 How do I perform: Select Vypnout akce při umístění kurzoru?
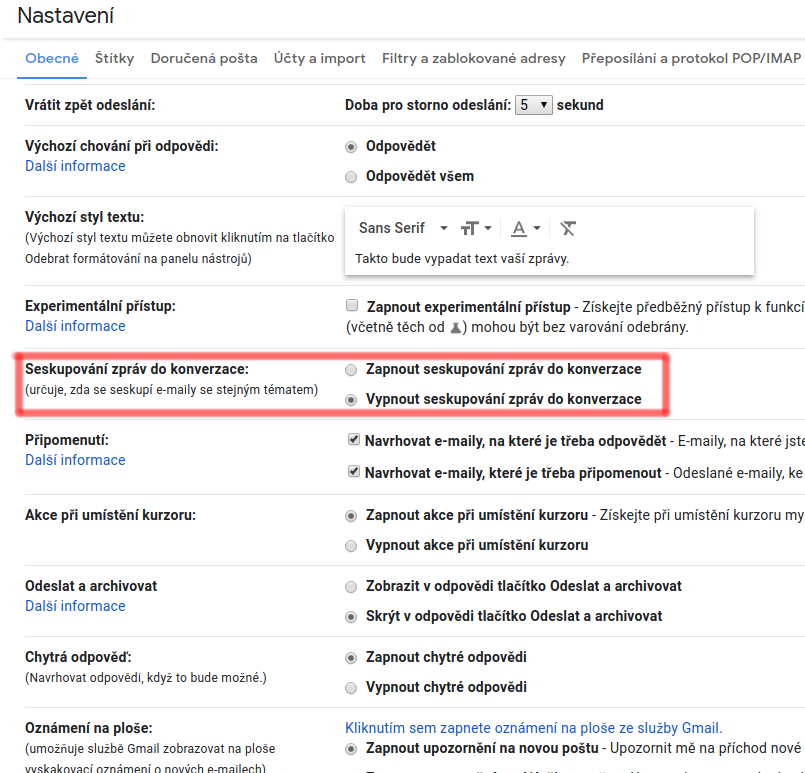click(351, 546)
